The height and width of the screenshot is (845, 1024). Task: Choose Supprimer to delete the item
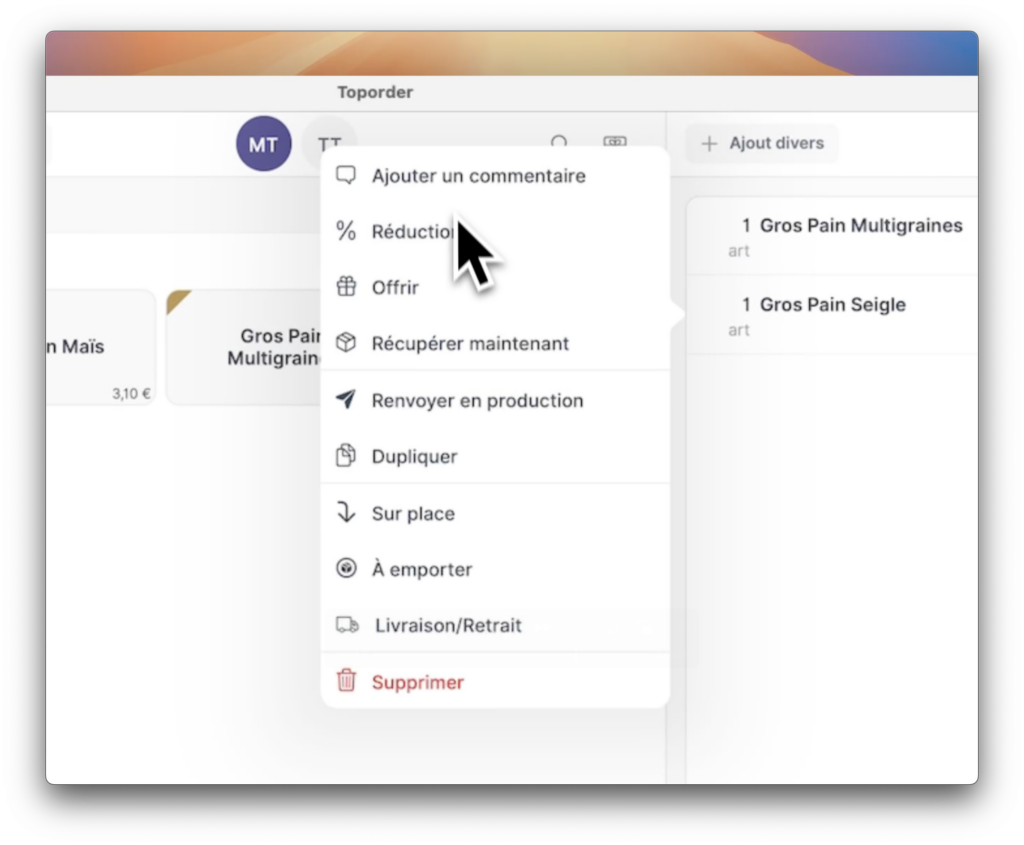click(418, 683)
